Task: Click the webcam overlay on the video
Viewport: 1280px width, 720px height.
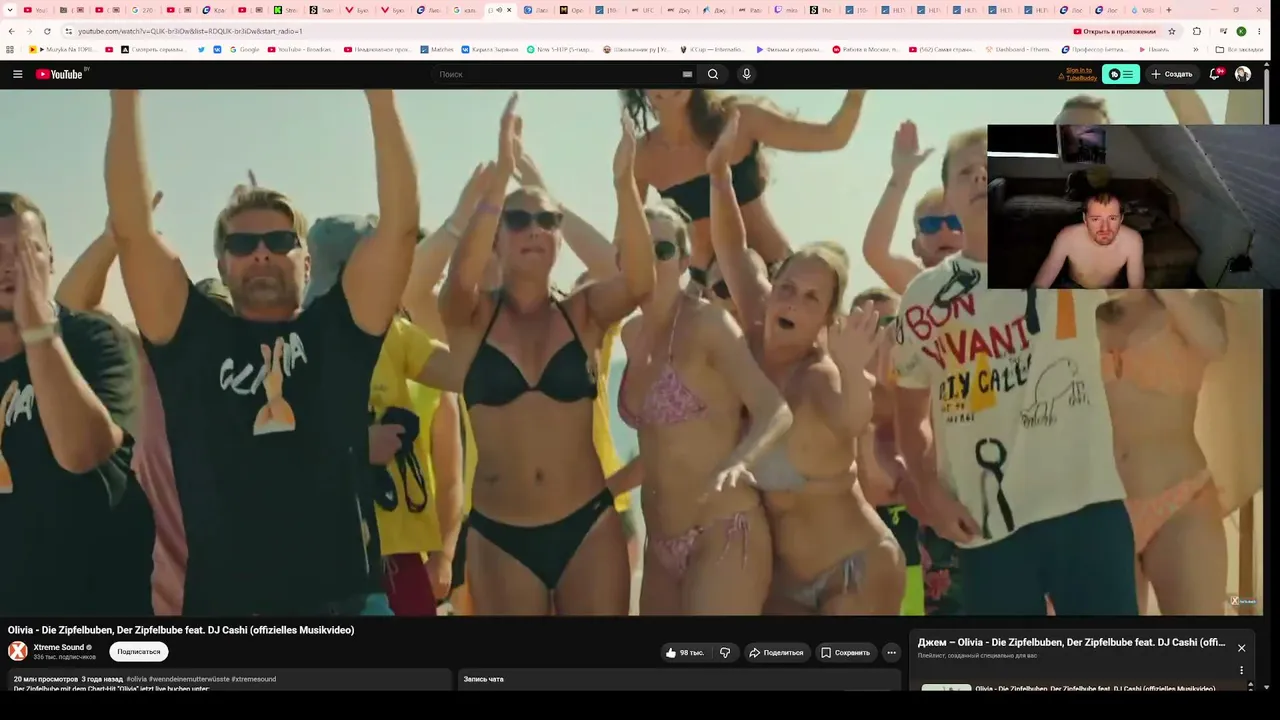Action: pos(1133,207)
